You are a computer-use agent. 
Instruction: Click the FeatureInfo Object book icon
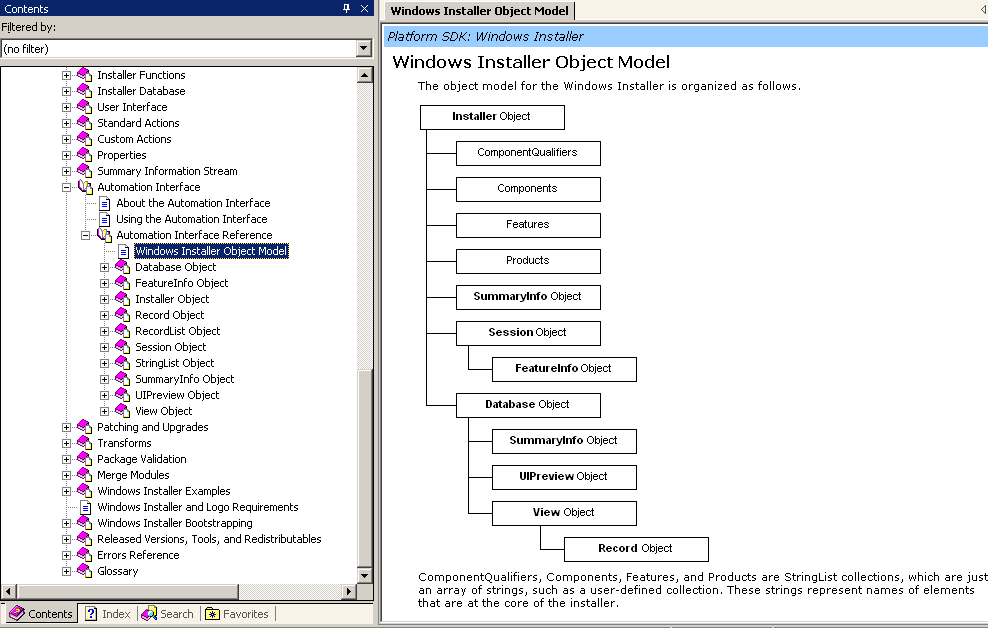(122, 283)
